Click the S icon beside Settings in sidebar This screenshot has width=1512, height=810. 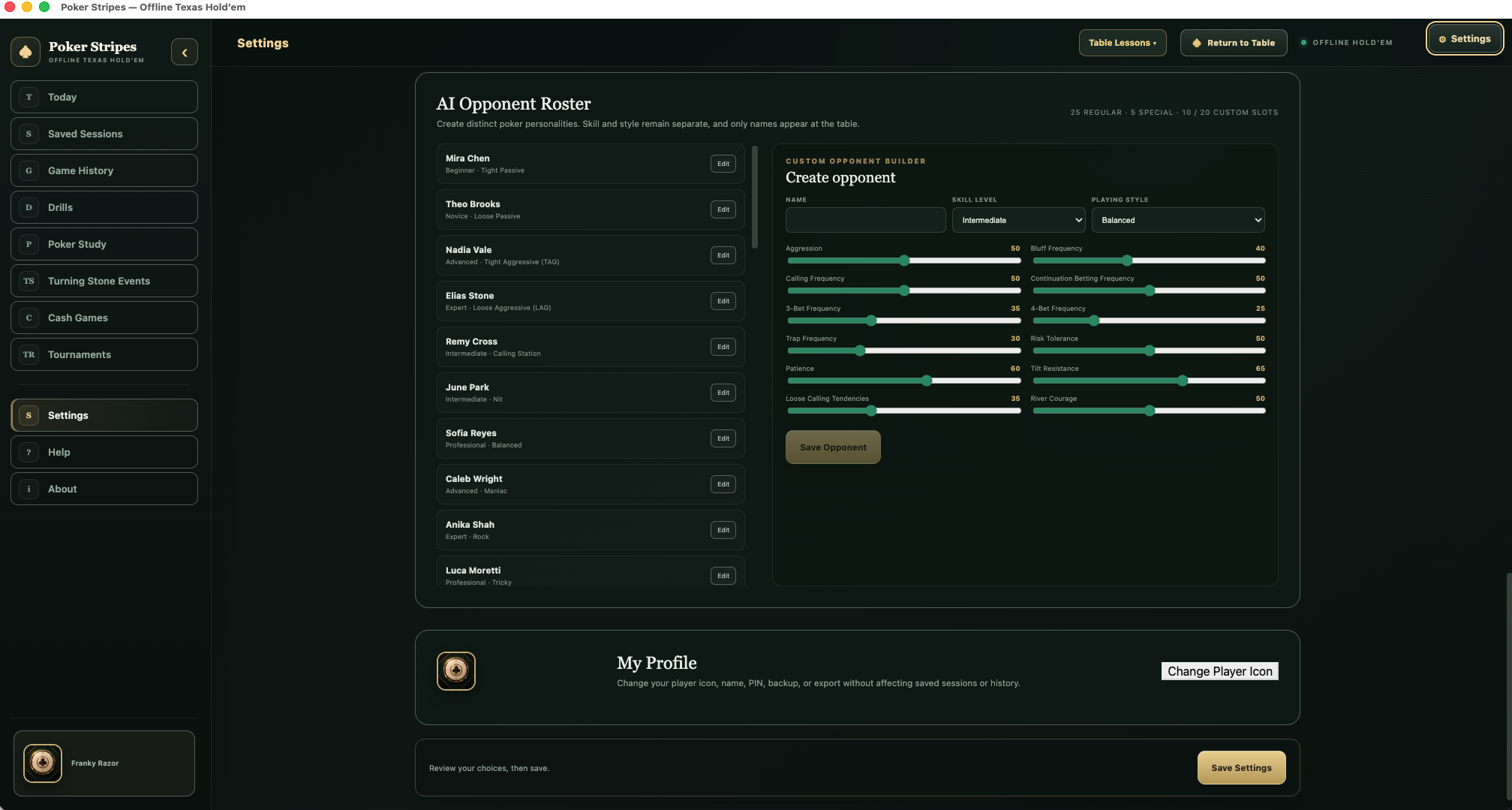pyautogui.click(x=29, y=415)
